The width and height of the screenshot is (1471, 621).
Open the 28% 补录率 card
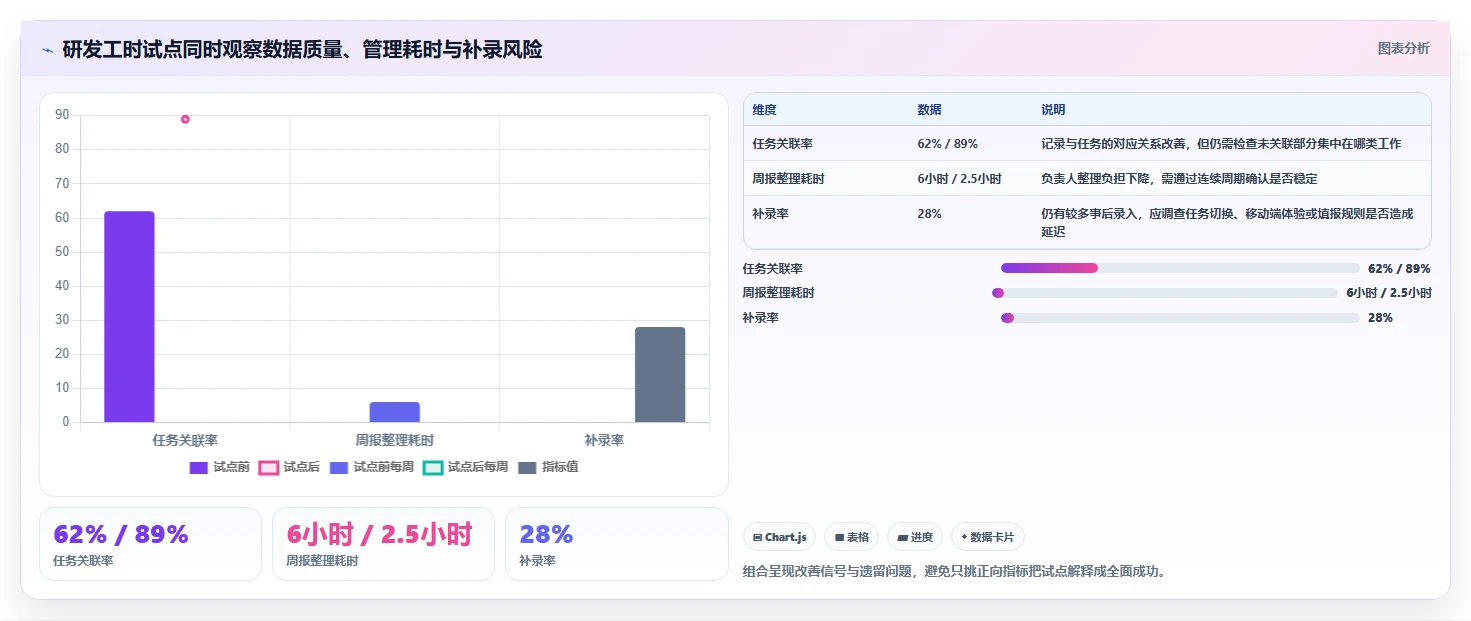click(x=617, y=544)
